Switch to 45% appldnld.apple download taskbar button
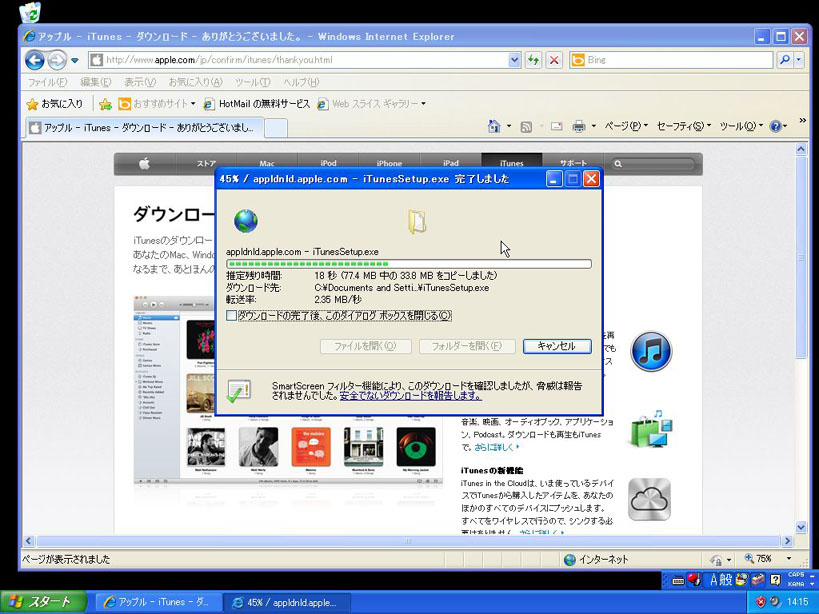Image resolution: width=819 pixels, height=614 pixels. pyautogui.click(x=286, y=603)
